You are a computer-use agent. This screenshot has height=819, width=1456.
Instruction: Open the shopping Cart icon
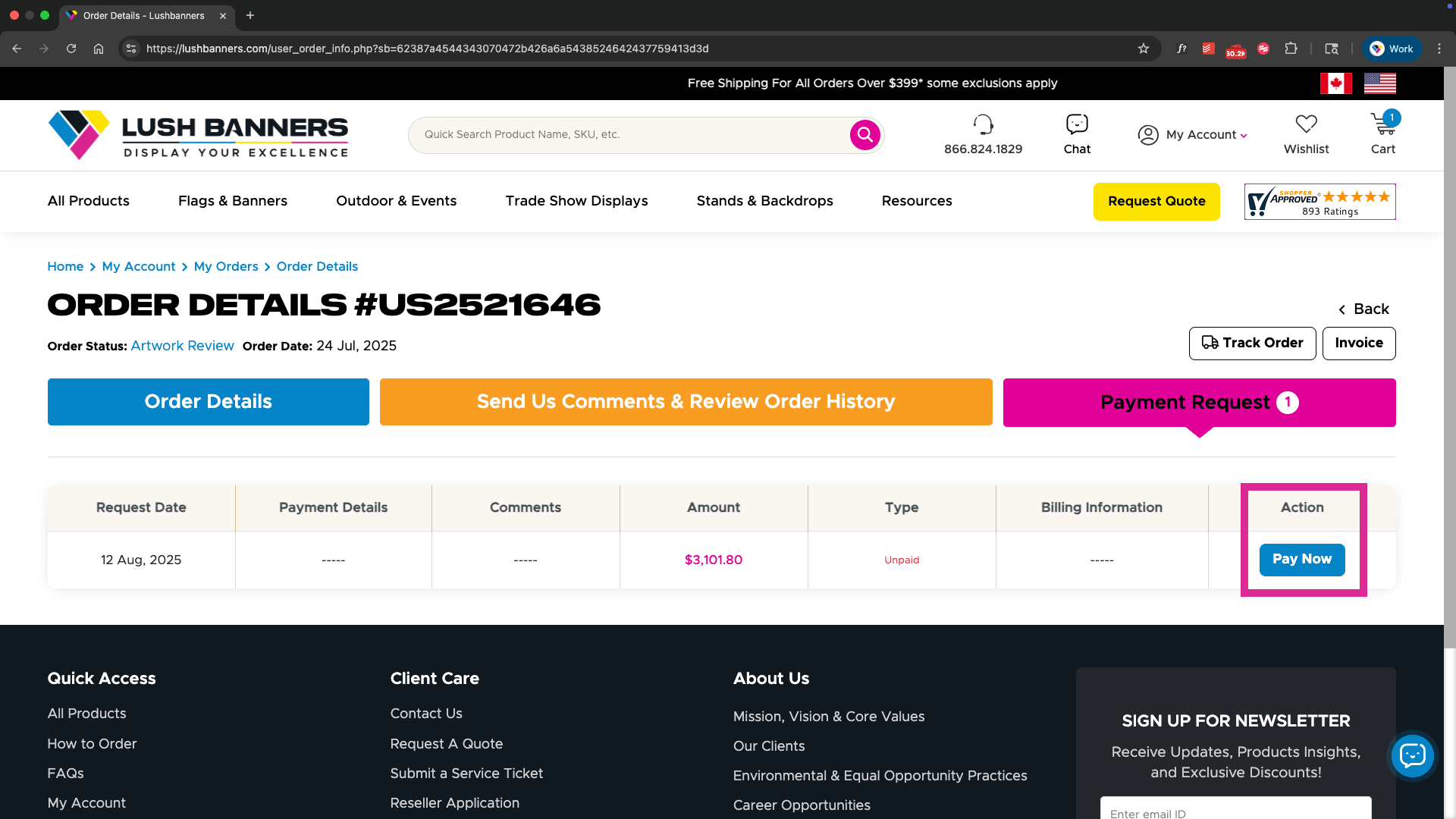click(x=1382, y=124)
